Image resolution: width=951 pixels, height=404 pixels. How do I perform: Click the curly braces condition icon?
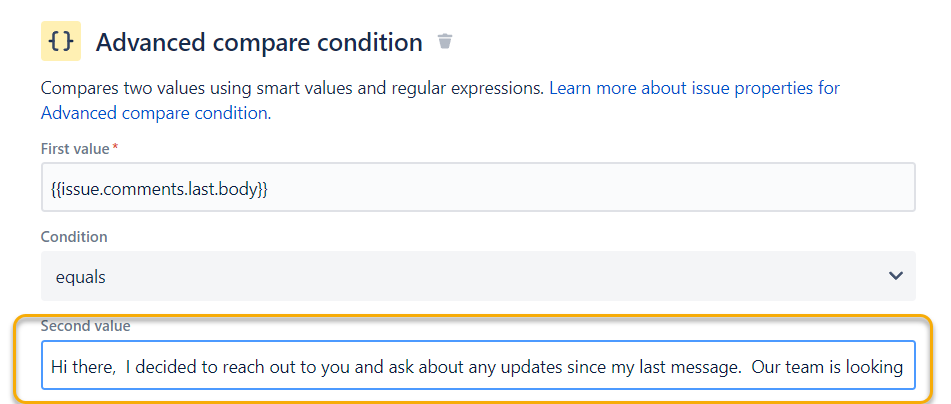(61, 41)
